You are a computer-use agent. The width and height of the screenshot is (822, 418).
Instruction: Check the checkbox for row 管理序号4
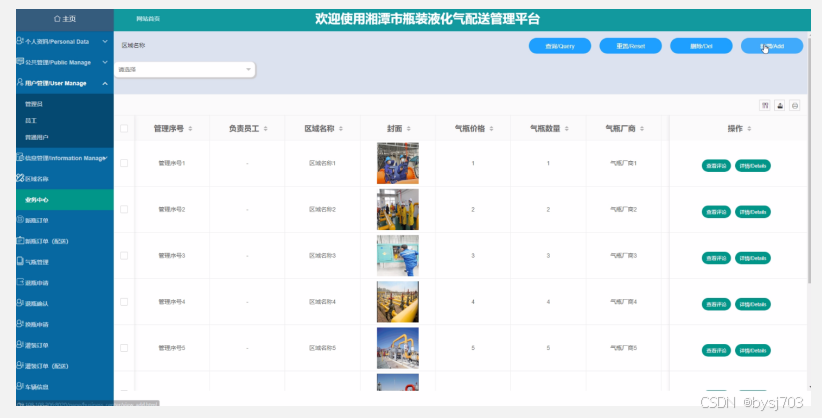124,302
